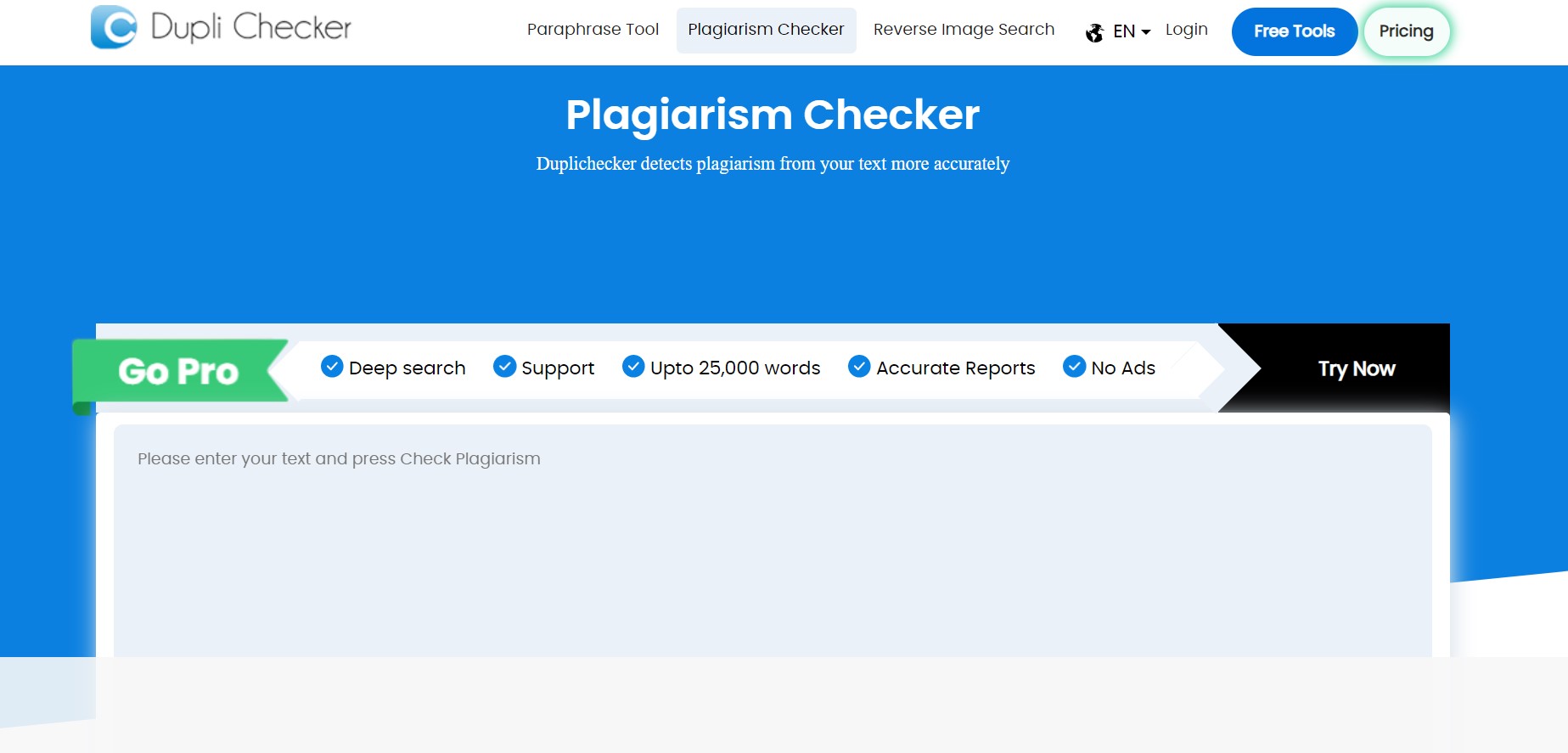Image resolution: width=1568 pixels, height=753 pixels.
Task: Select the Plagiarism Checker nav tab
Action: coord(766,30)
